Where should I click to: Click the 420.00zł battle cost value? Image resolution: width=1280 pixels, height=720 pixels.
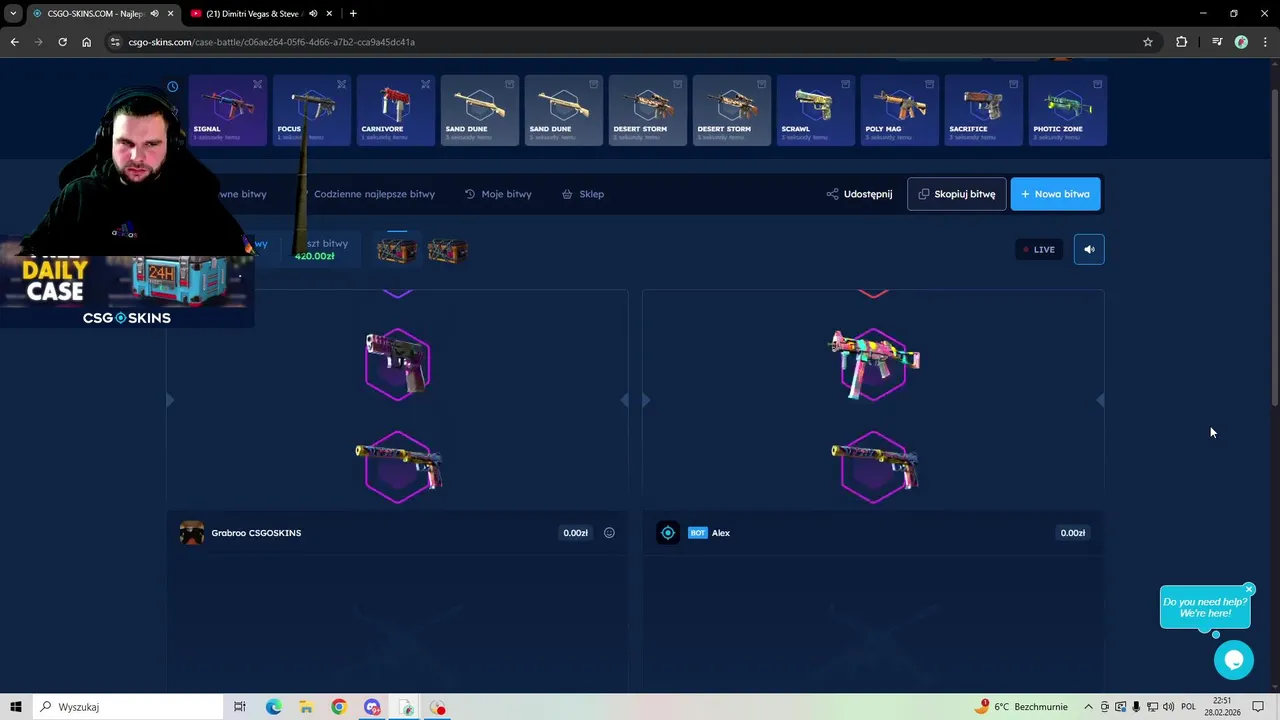[314, 256]
